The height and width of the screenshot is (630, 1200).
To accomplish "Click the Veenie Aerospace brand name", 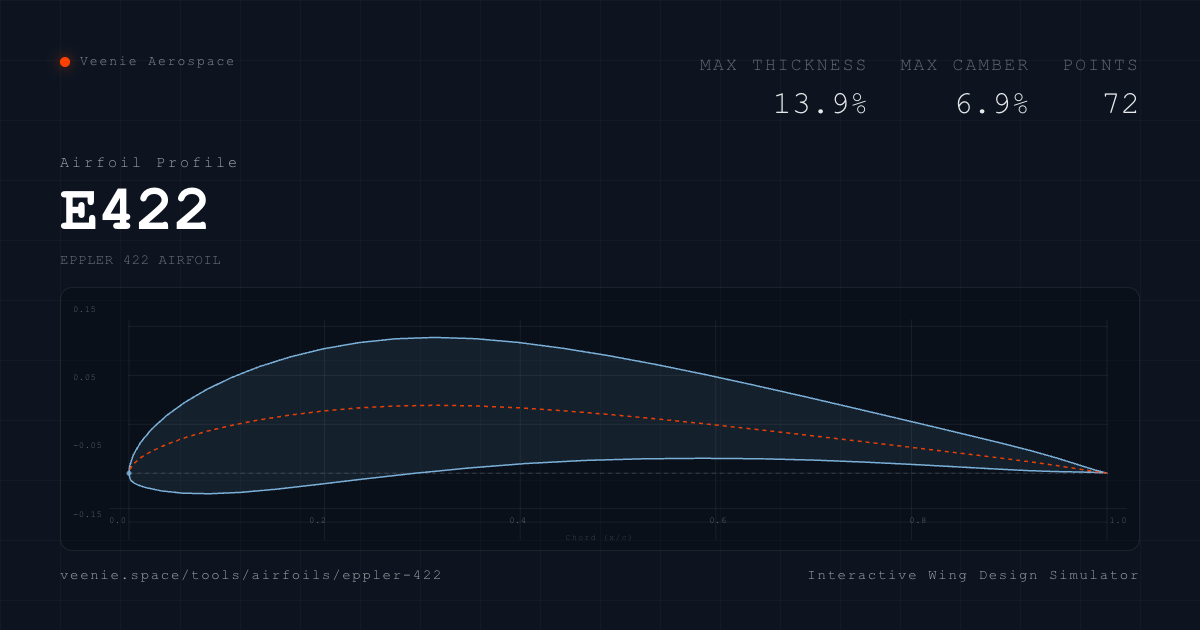I will pos(157,62).
